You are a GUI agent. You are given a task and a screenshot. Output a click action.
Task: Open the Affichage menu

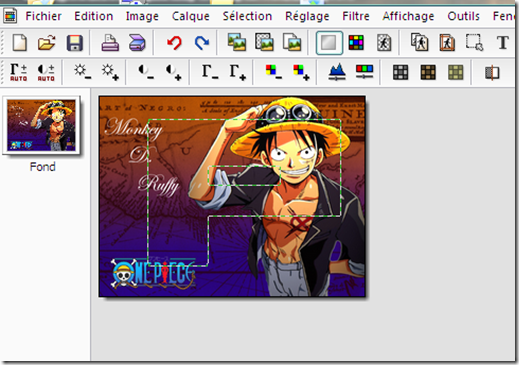(408, 16)
